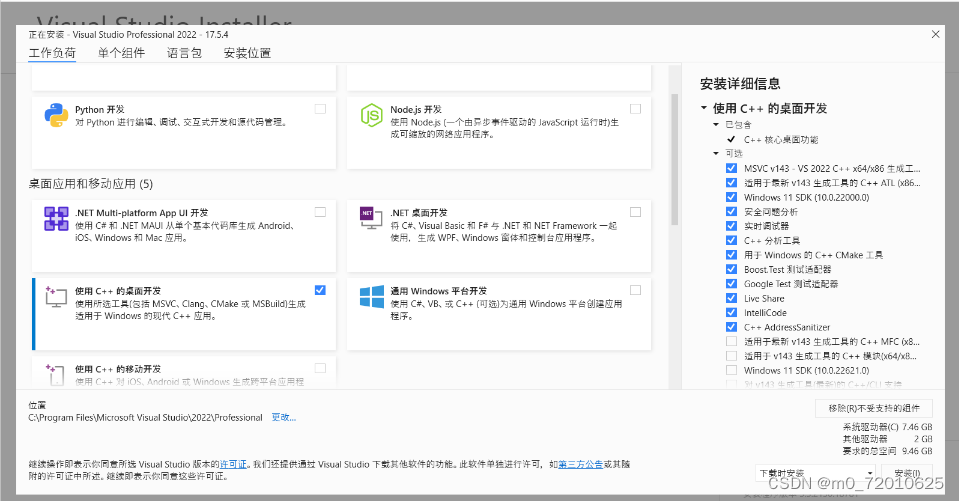This screenshot has height=501, width=959.
Task: Uncheck the C++ ATL for v143 option
Action: pyautogui.click(x=731, y=182)
